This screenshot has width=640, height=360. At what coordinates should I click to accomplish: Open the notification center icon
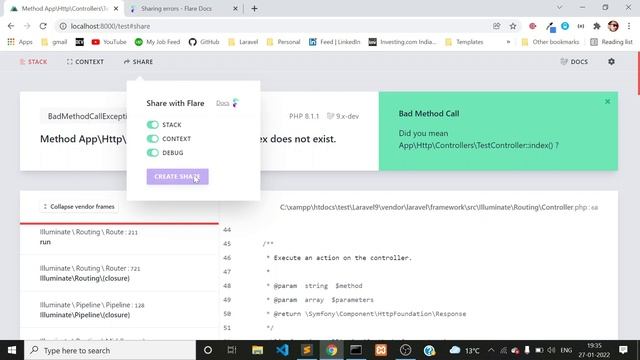coord(623,350)
